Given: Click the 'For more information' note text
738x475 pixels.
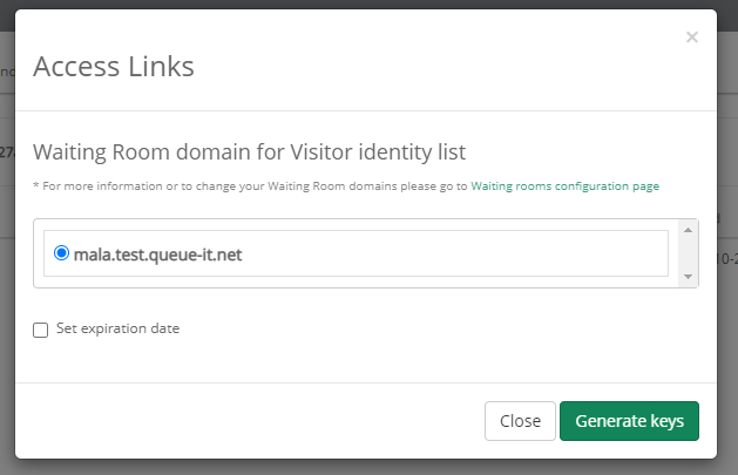Looking at the screenshot, I should point(250,186).
